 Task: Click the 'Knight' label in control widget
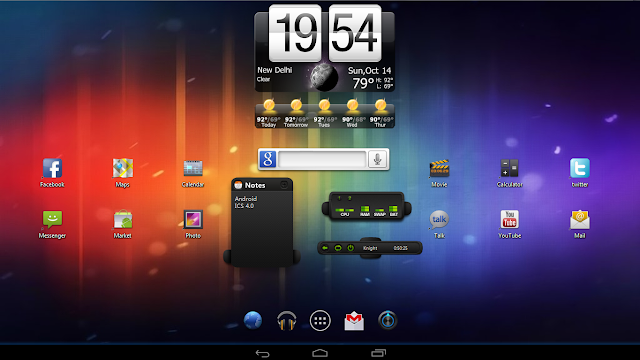[x=370, y=248]
